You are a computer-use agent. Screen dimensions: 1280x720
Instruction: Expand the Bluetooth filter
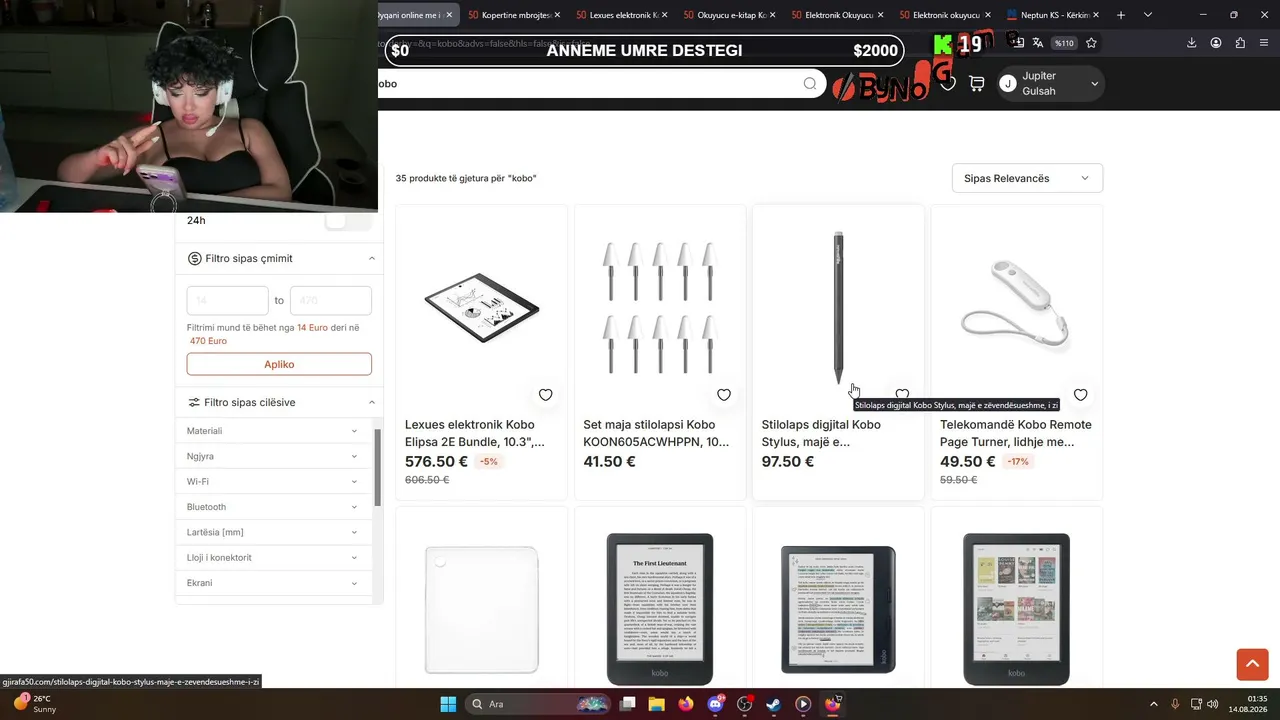point(272,507)
